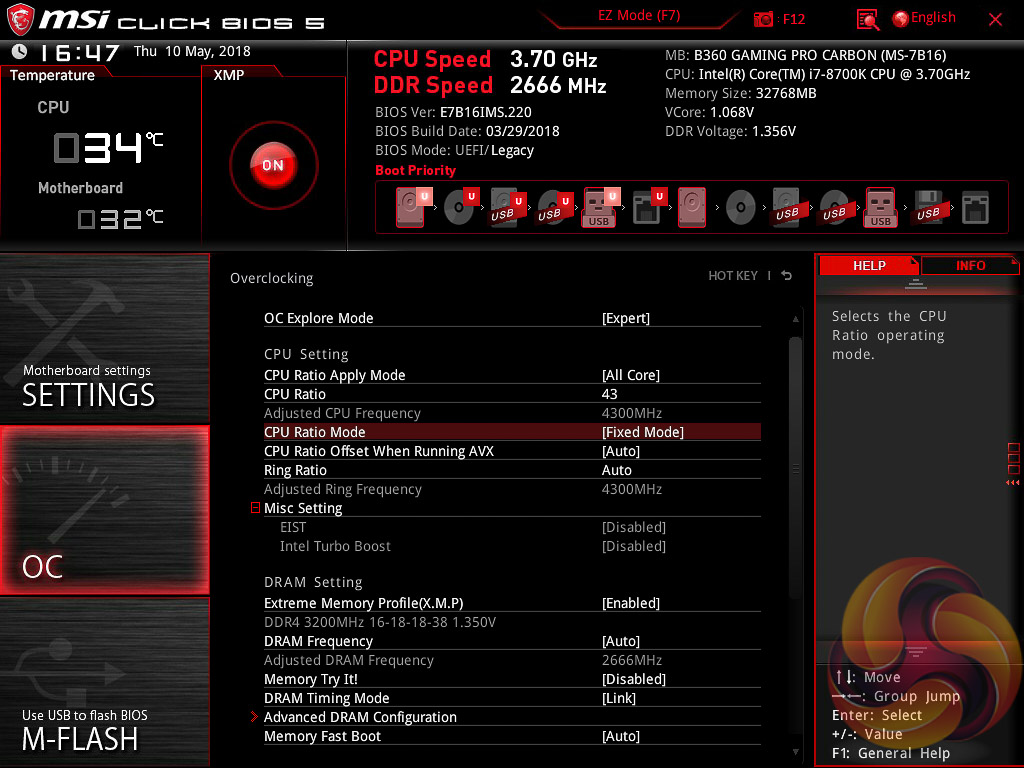
Task: Exit BIOS with the red X icon
Action: tap(995, 20)
